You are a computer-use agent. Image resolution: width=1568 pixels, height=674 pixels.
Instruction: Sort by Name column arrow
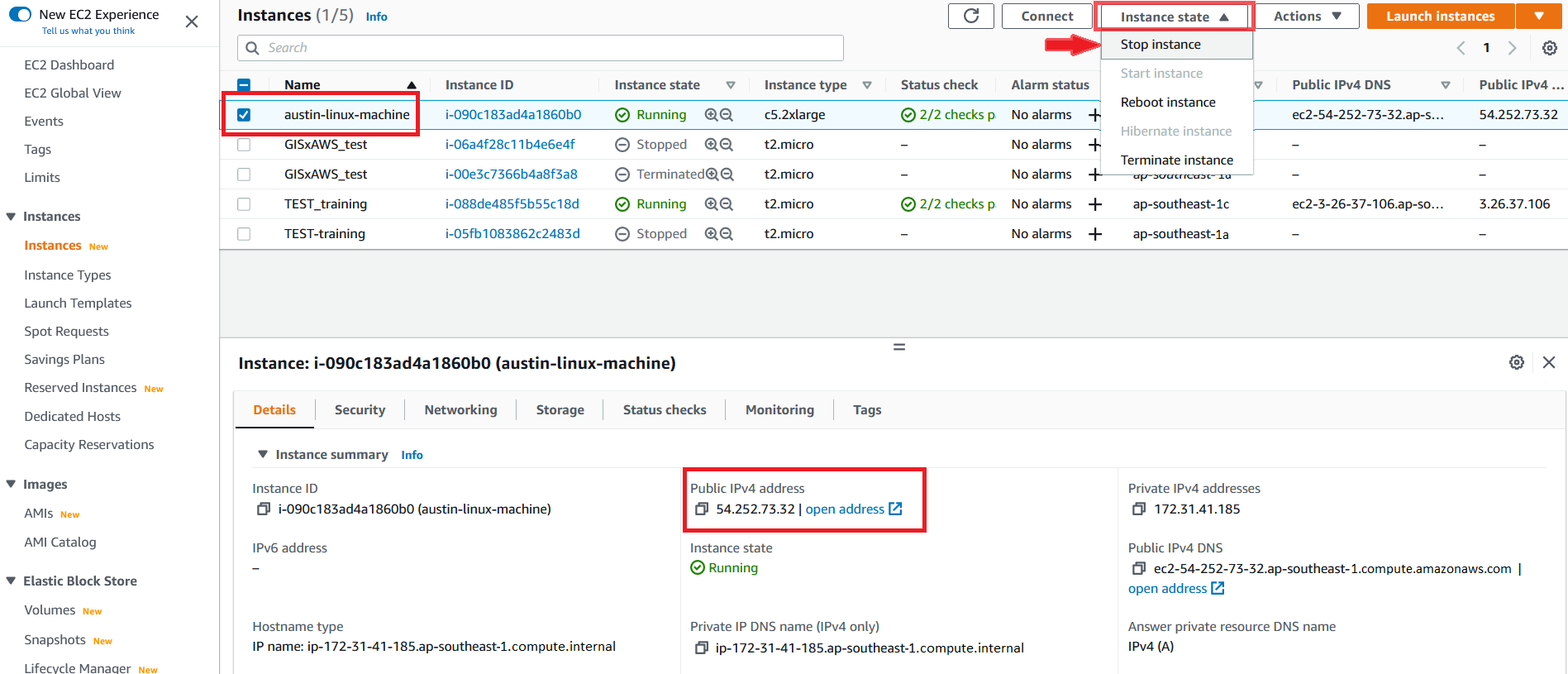(411, 85)
